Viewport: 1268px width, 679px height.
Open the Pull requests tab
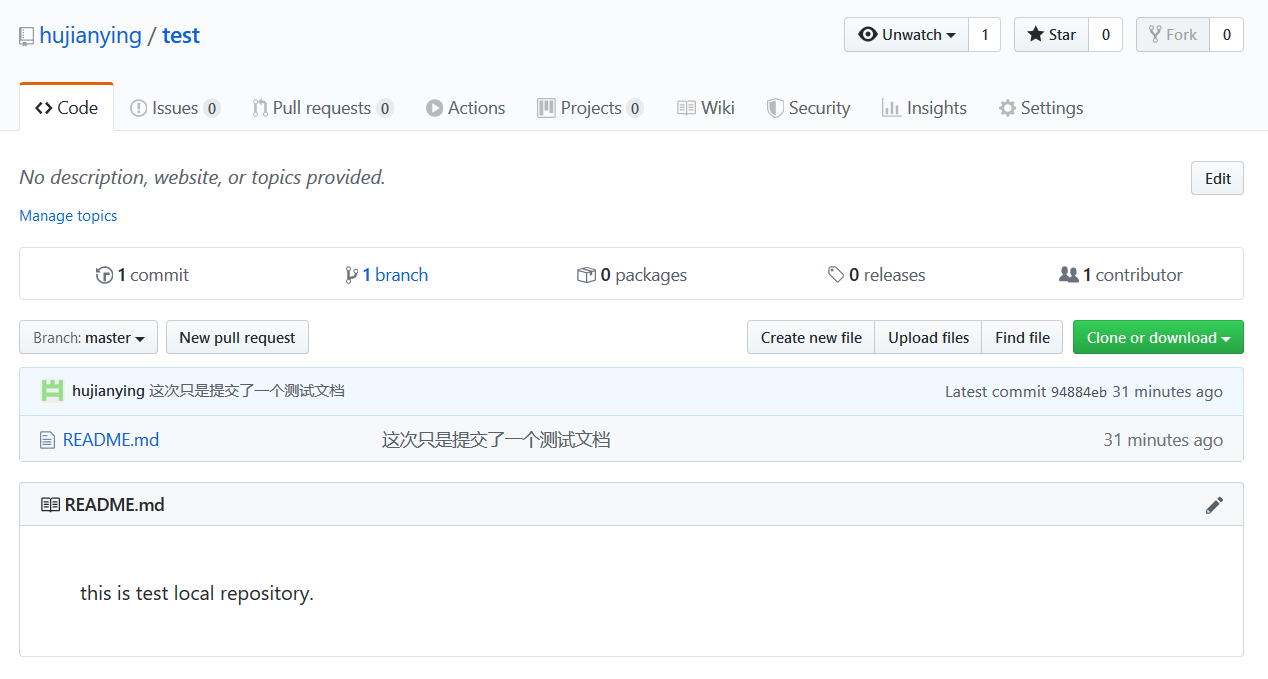click(x=322, y=108)
